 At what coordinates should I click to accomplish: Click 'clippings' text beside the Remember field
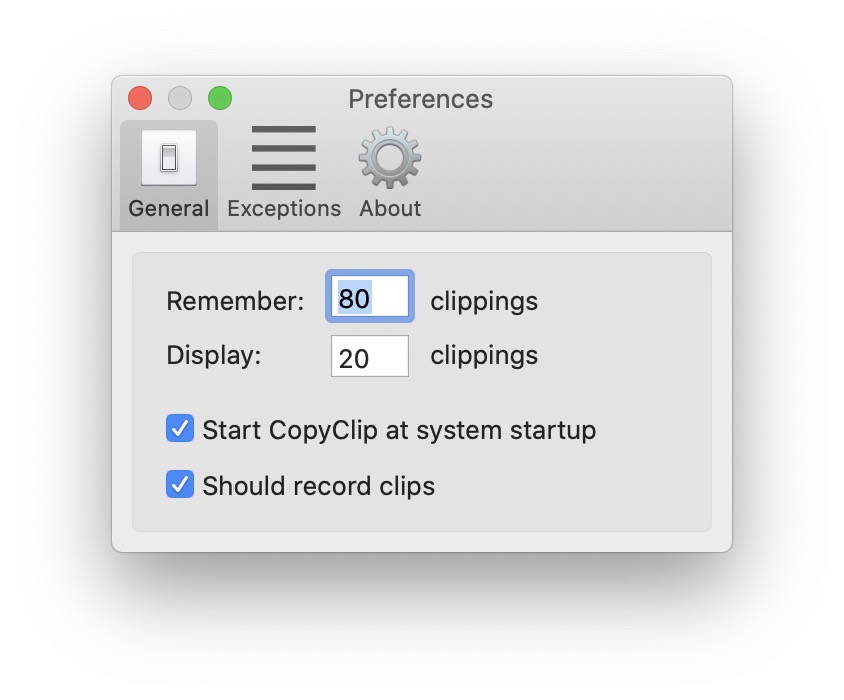tap(484, 301)
